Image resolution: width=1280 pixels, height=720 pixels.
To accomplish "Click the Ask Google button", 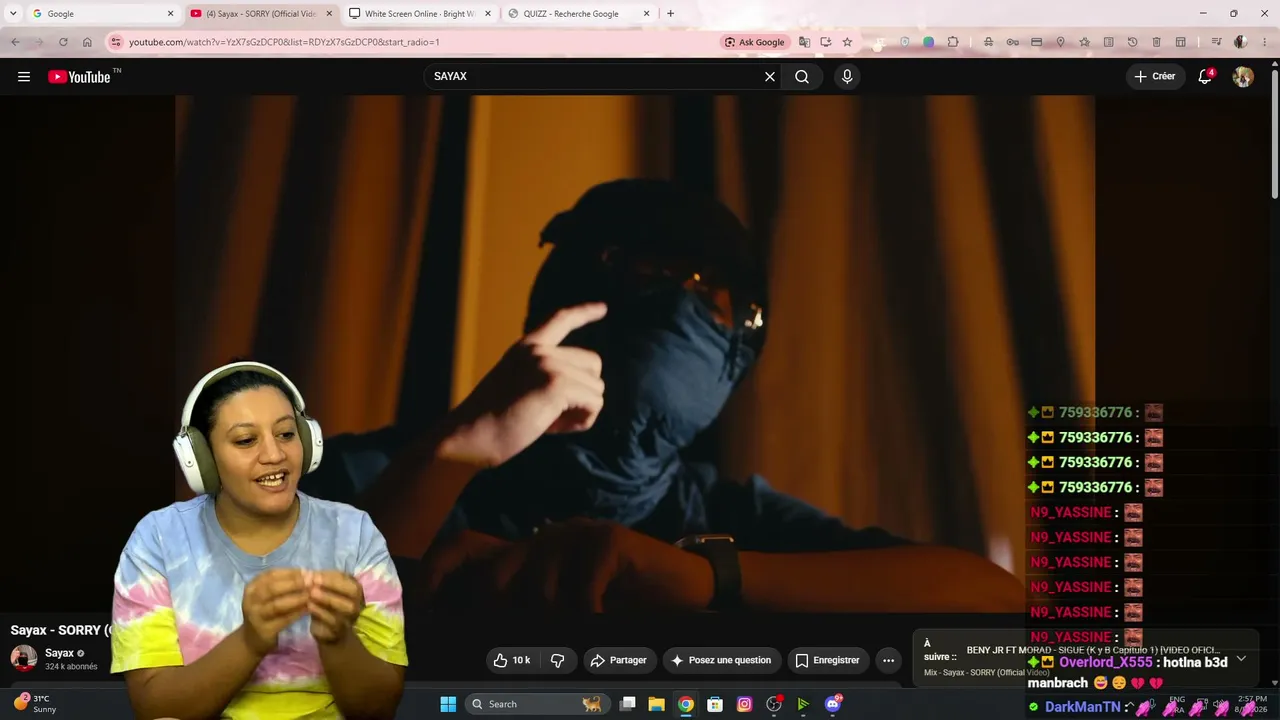I will pos(754,42).
